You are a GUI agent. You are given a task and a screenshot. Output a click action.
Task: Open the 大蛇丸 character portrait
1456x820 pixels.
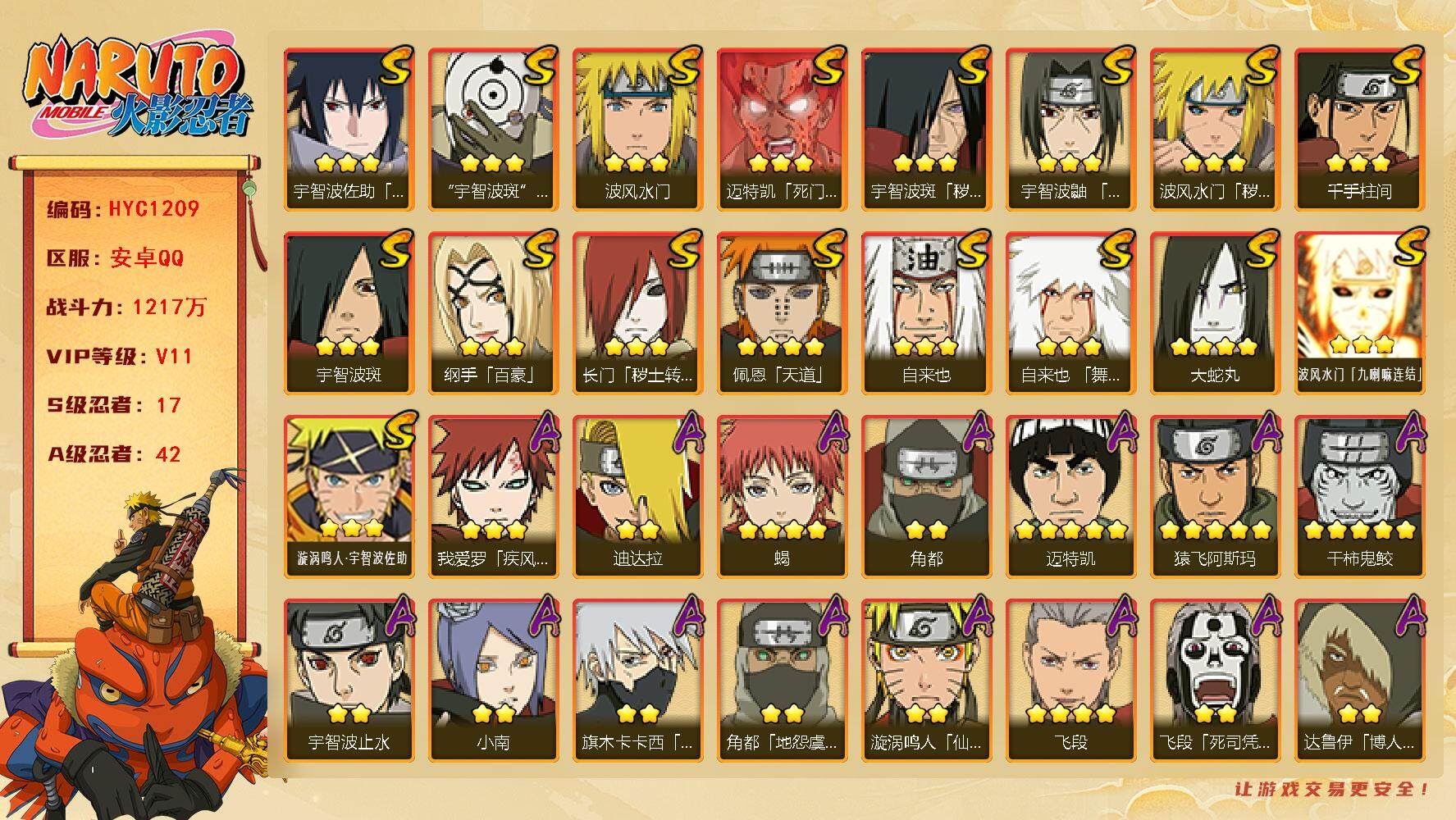1215,312
